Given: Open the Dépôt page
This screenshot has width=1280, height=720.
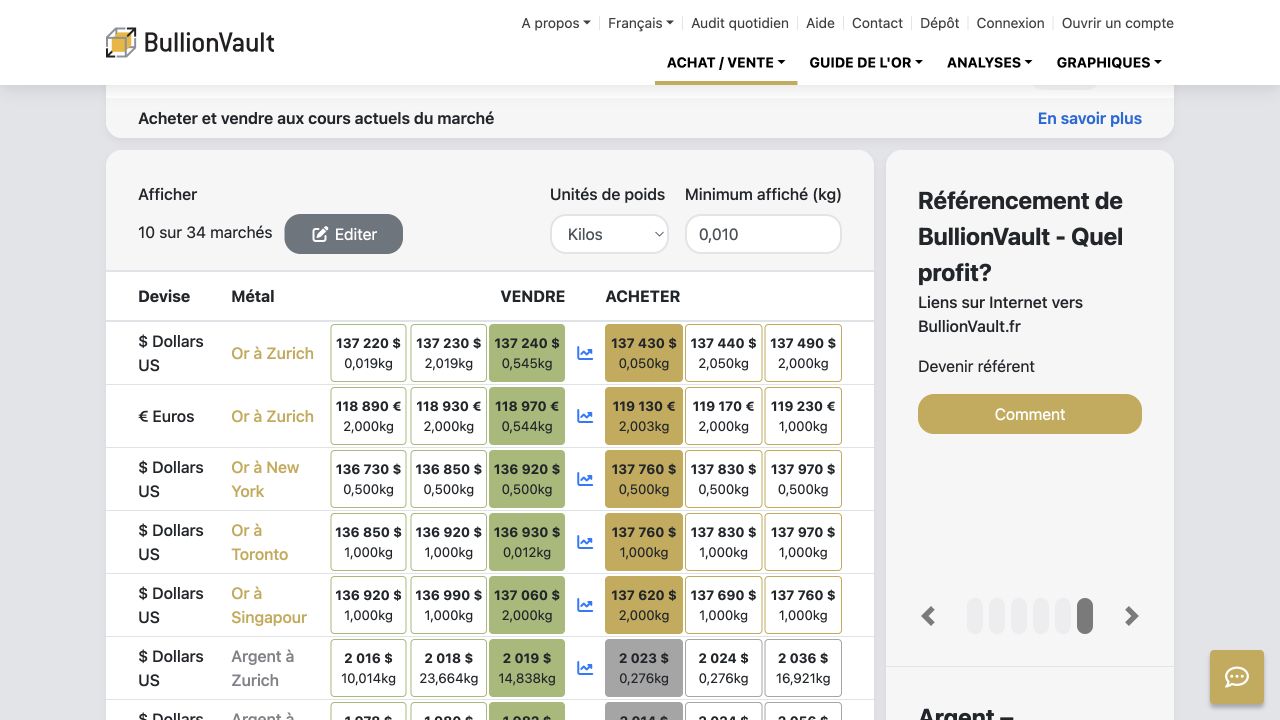Looking at the screenshot, I should pos(940,23).
